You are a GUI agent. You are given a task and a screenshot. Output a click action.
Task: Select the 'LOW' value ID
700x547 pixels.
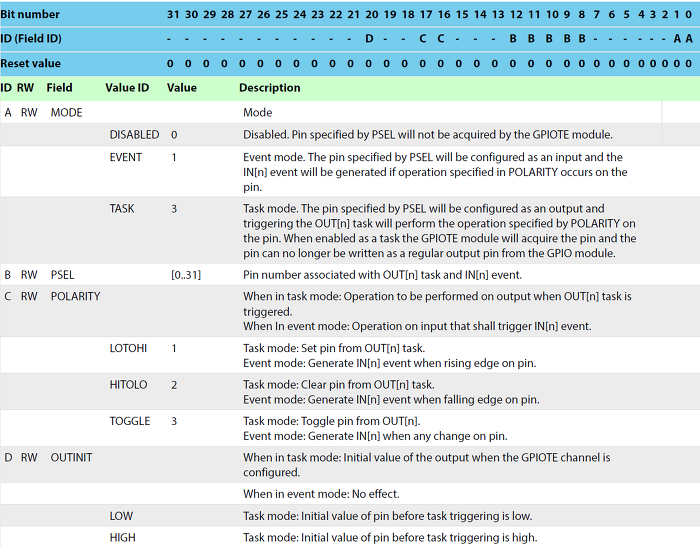(x=121, y=516)
